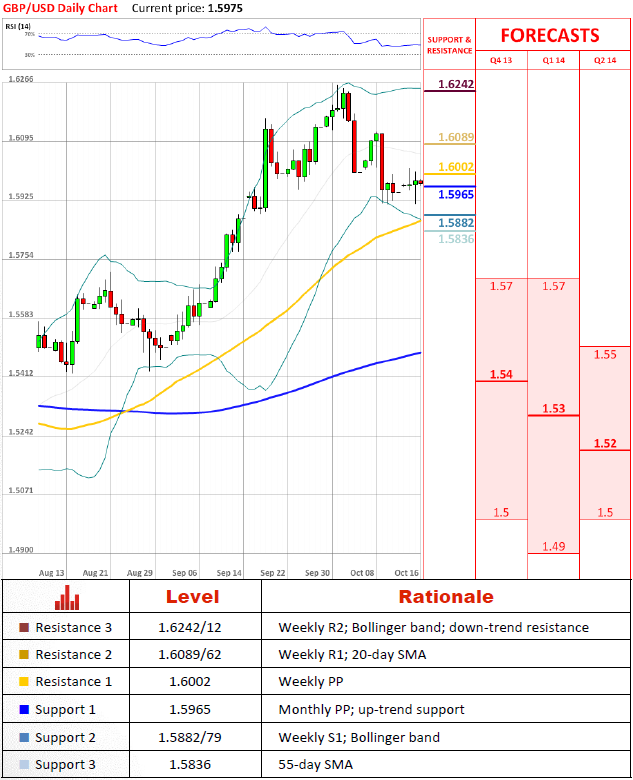633x780 pixels.
Task: Select the Q1 14 forecast column header
Action: coord(553,60)
